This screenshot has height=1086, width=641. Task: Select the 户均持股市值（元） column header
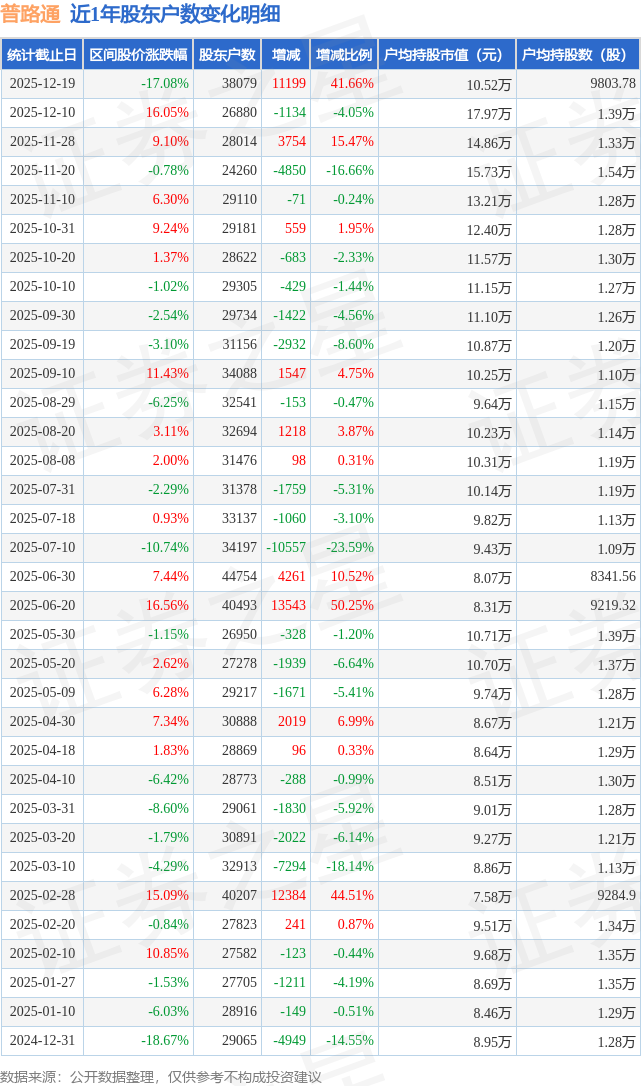[446, 55]
